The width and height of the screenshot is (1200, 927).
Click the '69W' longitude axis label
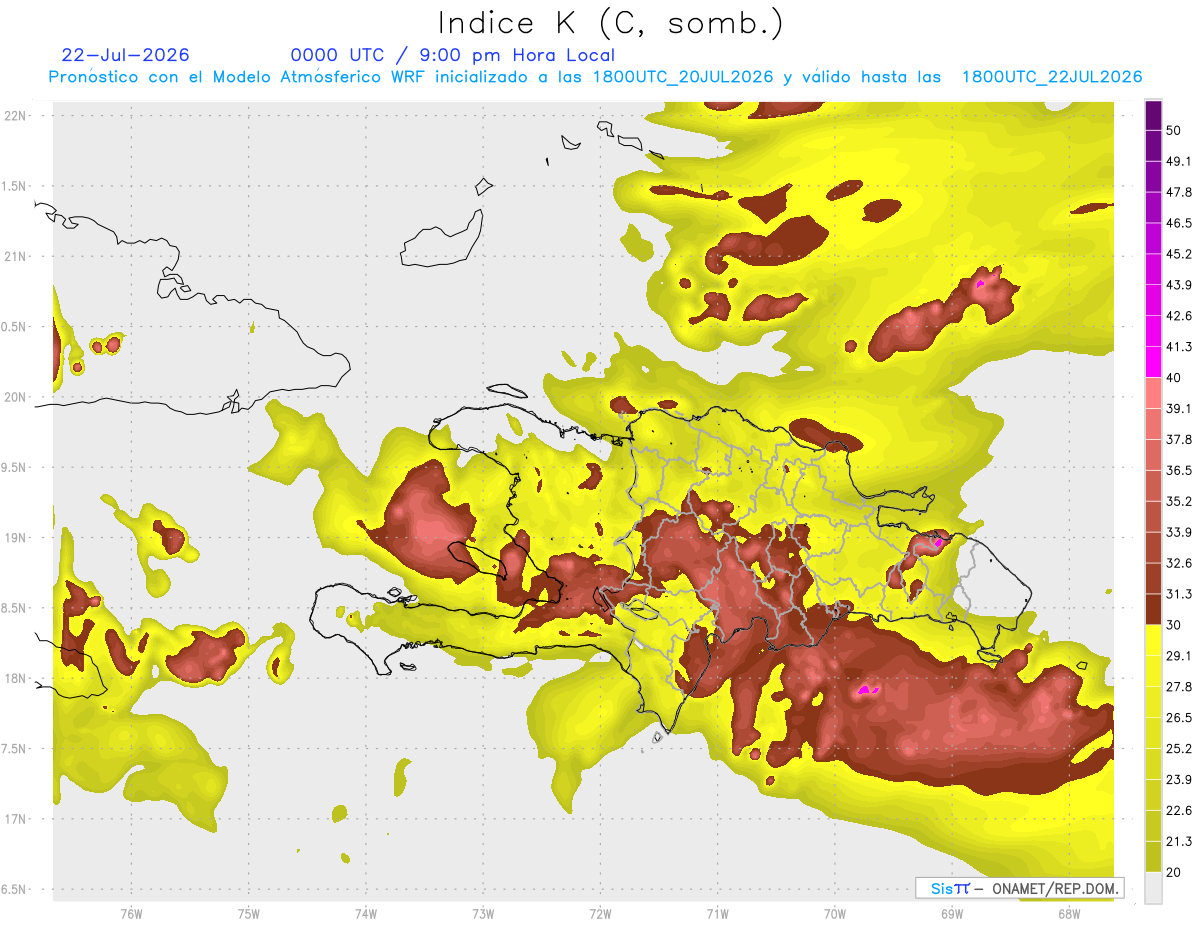coord(951,914)
